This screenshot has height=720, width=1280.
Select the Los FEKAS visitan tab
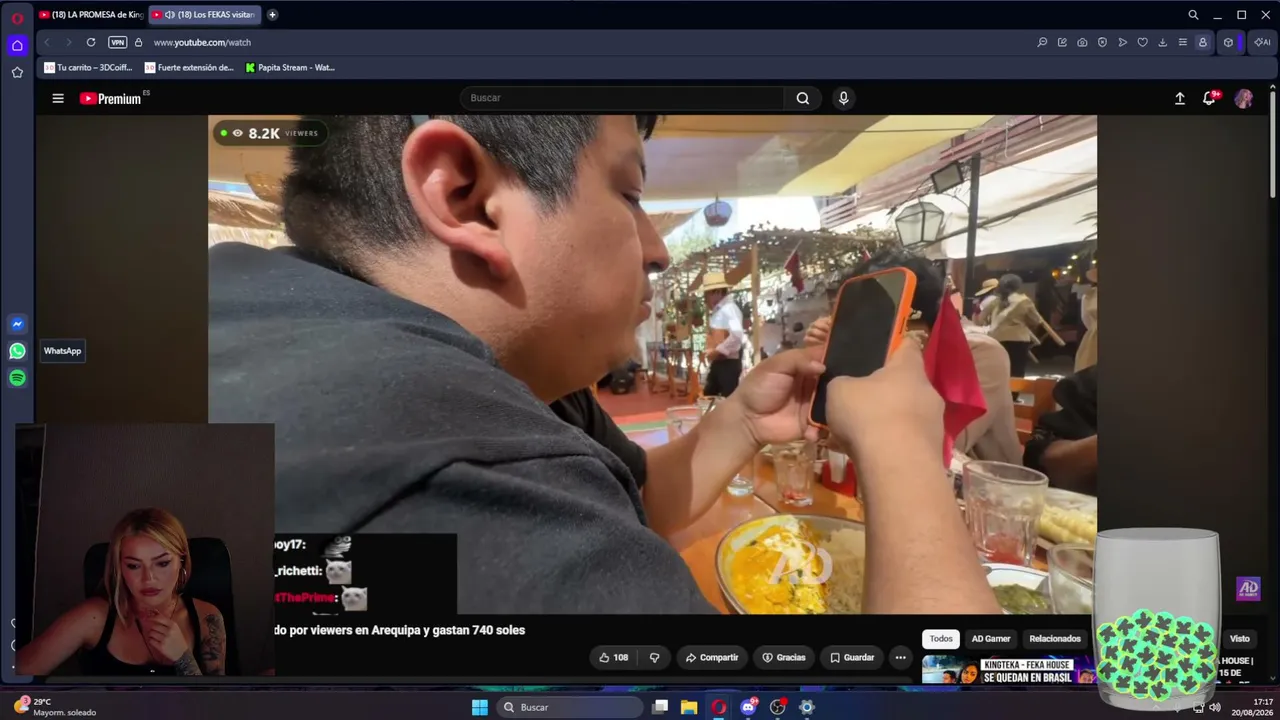click(204, 15)
